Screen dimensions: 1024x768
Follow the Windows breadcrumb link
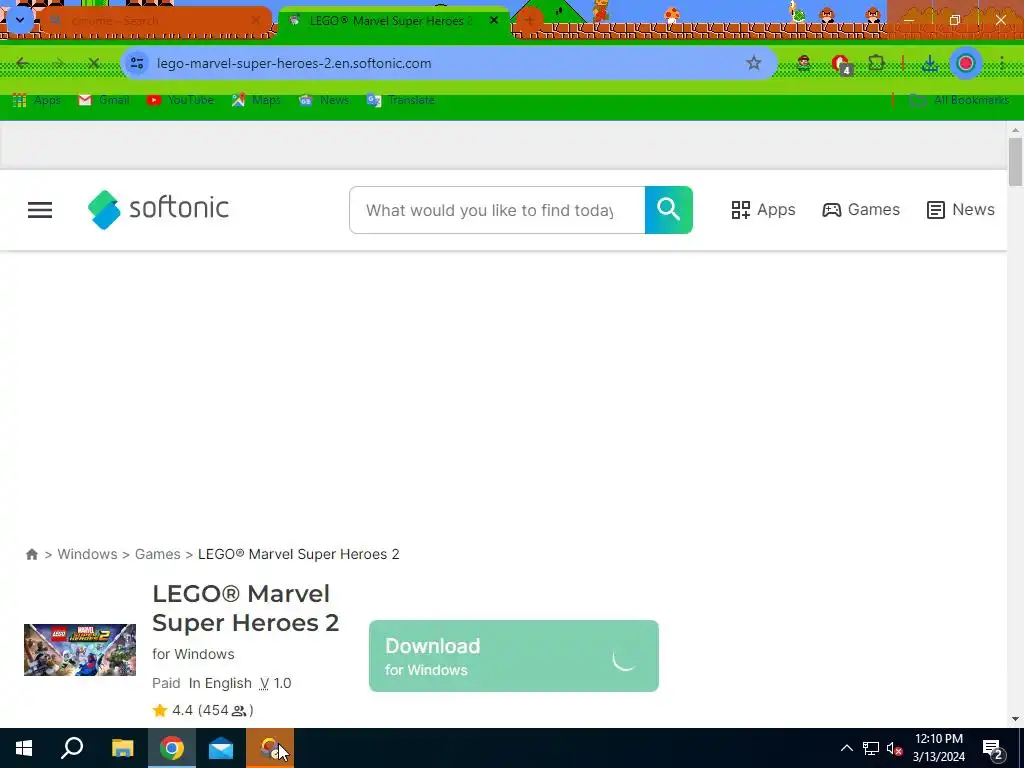tap(88, 554)
